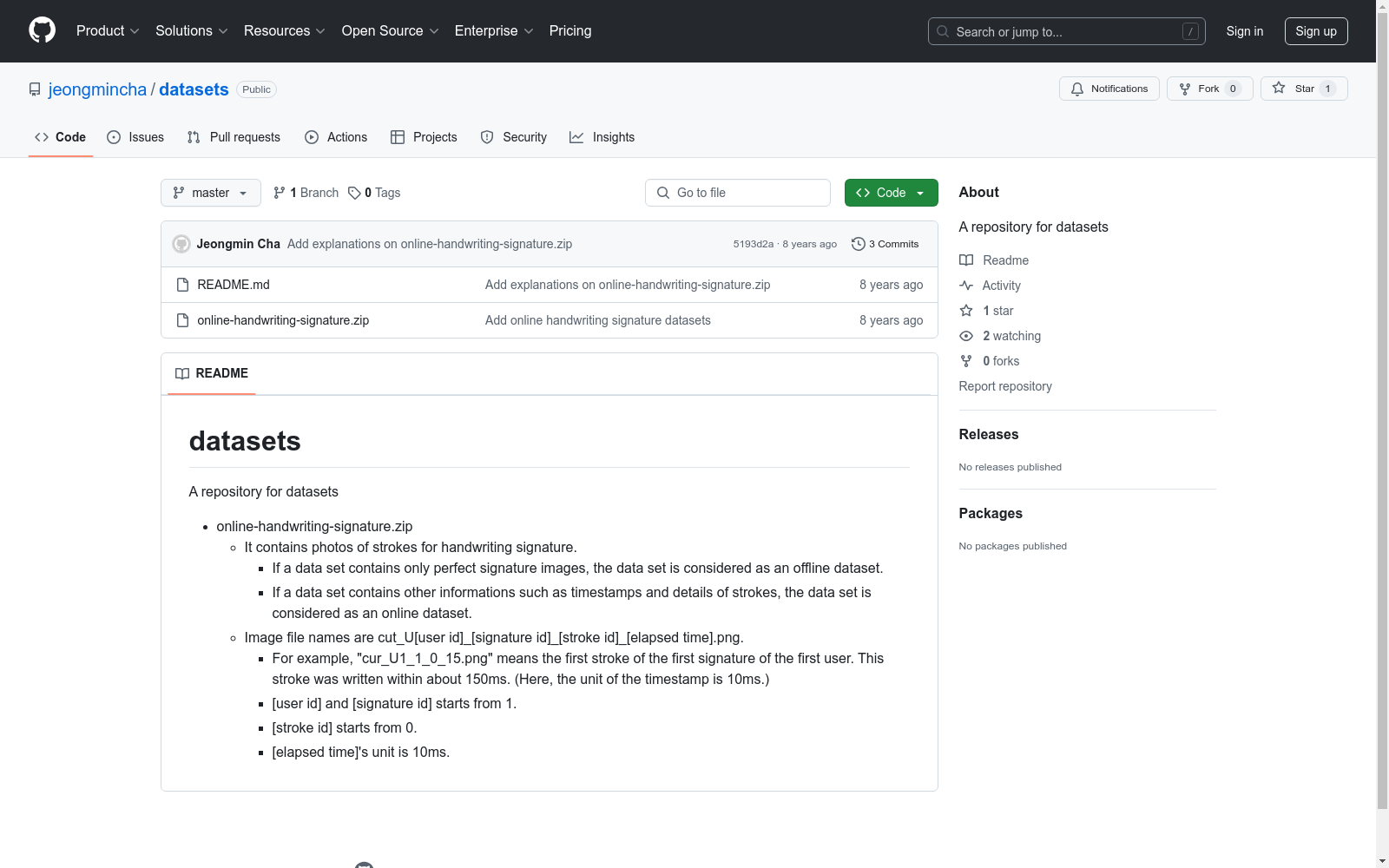Expand the Enterprise menu
Screen dimensions: 1389x868
tap(494, 31)
